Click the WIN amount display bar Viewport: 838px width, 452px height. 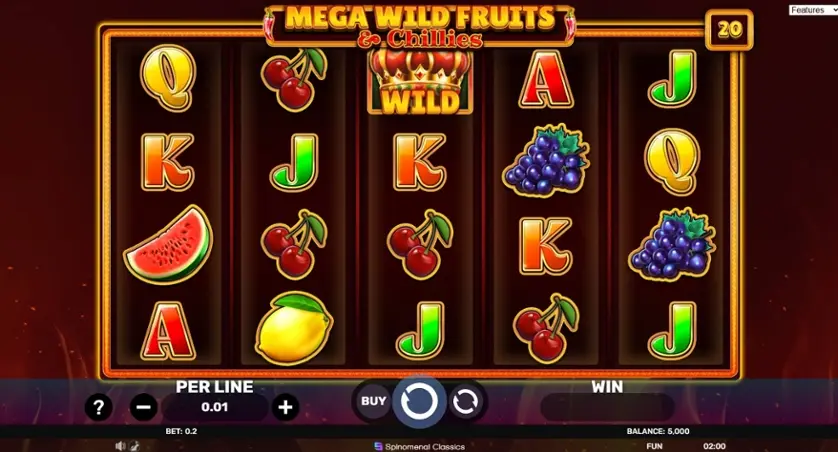point(607,408)
